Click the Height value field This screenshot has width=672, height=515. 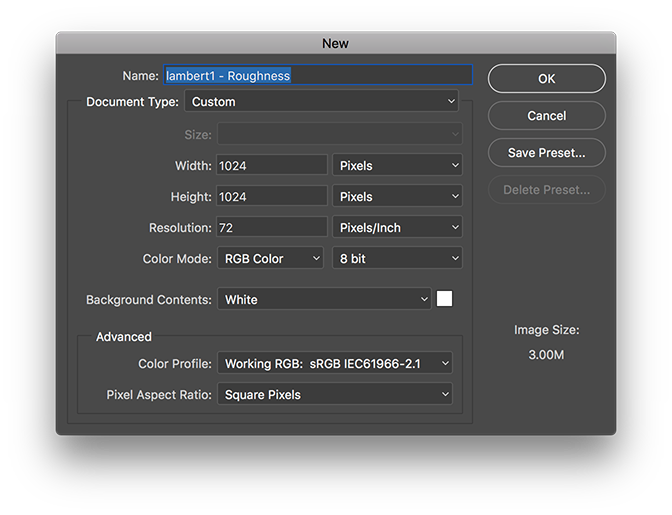(272, 197)
